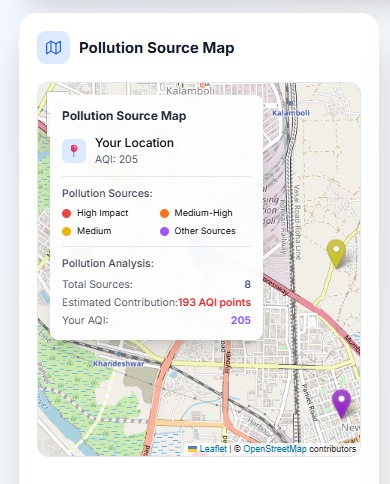Image resolution: width=390 pixels, height=484 pixels.
Task: Click the 'Pollution Analysis:' heading
Action: [x=108, y=263]
